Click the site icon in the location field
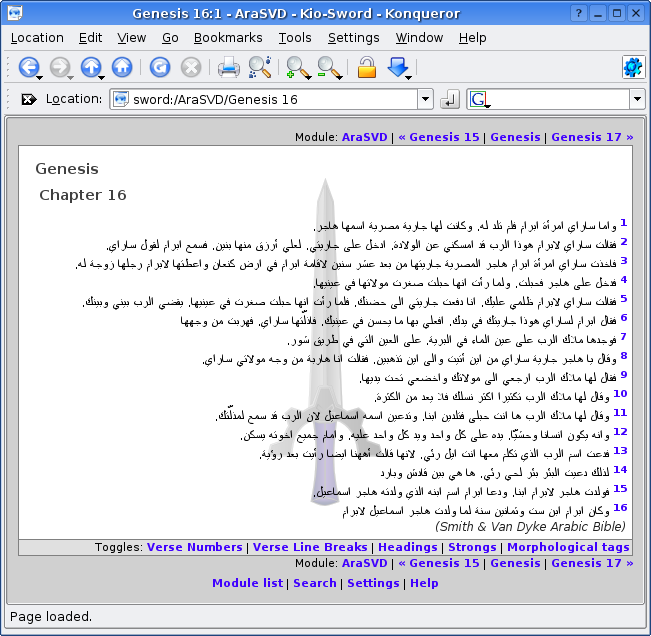The image size is (651, 636). coord(121,100)
